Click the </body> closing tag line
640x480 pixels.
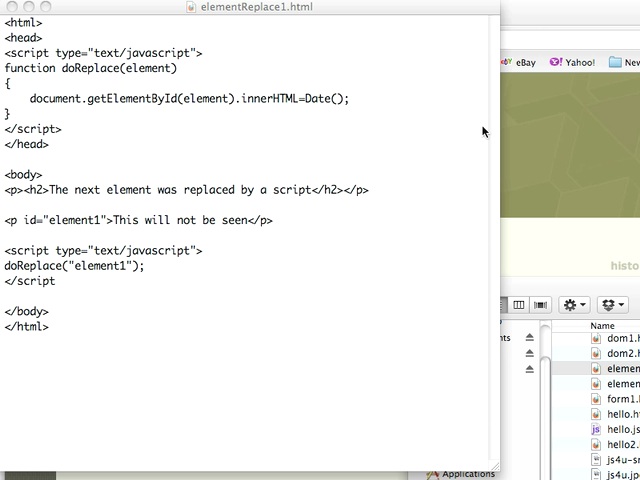pyautogui.click(x=27, y=311)
